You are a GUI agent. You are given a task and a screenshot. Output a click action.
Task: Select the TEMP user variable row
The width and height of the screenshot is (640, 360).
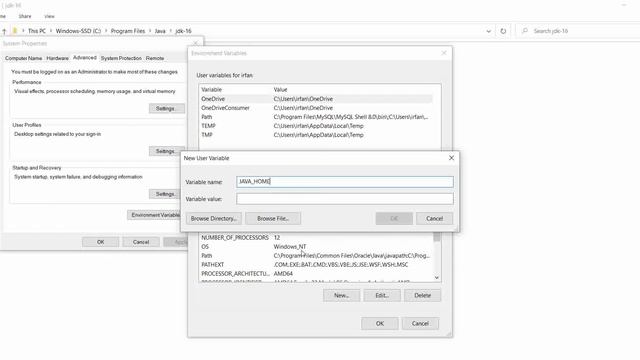[x=316, y=126]
